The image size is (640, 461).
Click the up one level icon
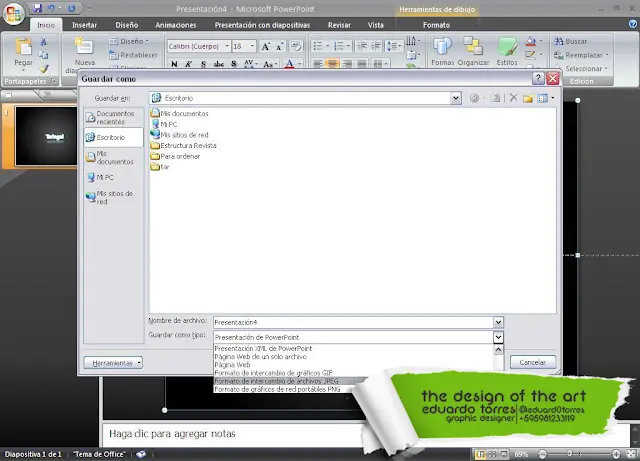point(495,98)
